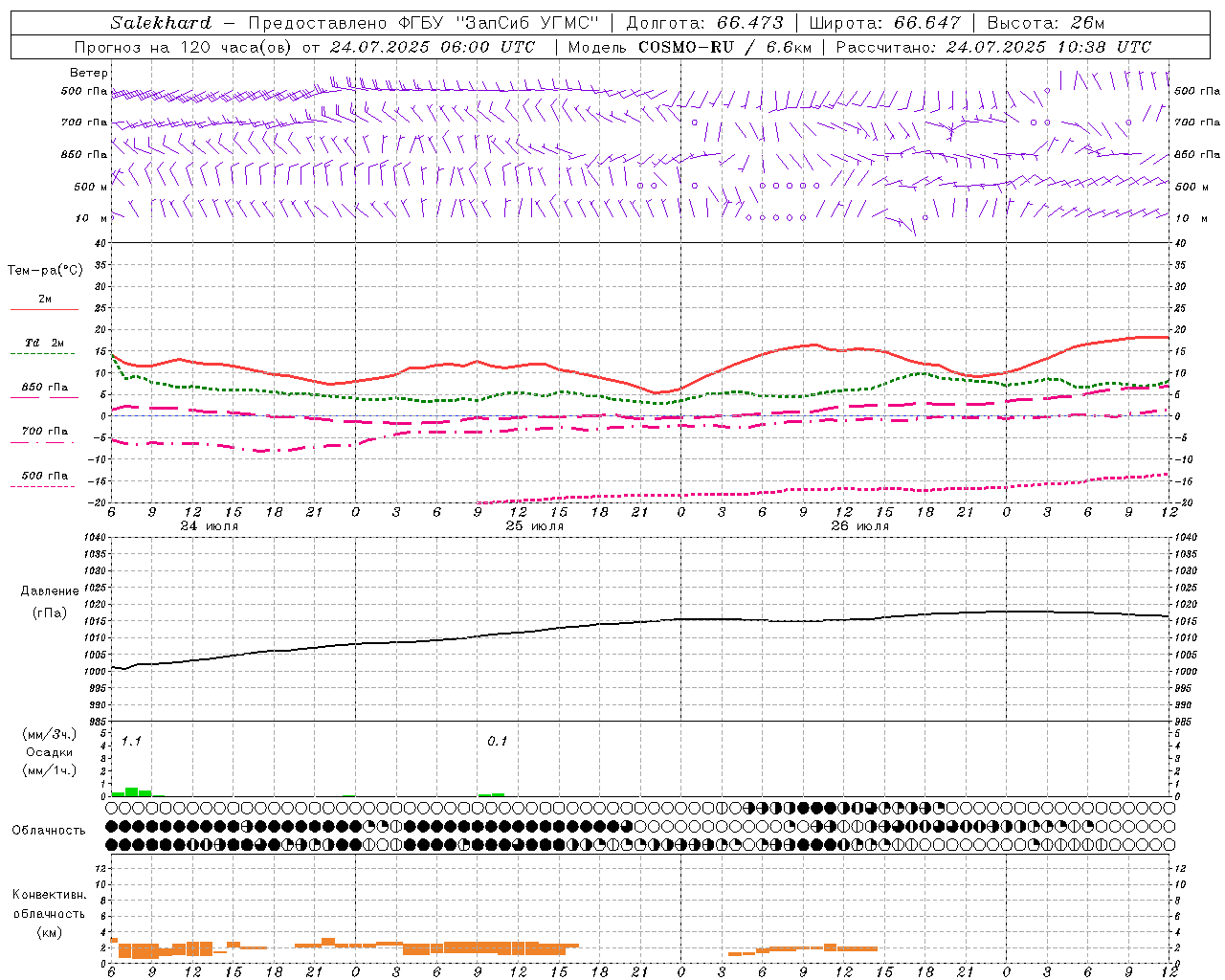Click the Тем-ра(°C) temperature panel label

[x=45, y=271]
